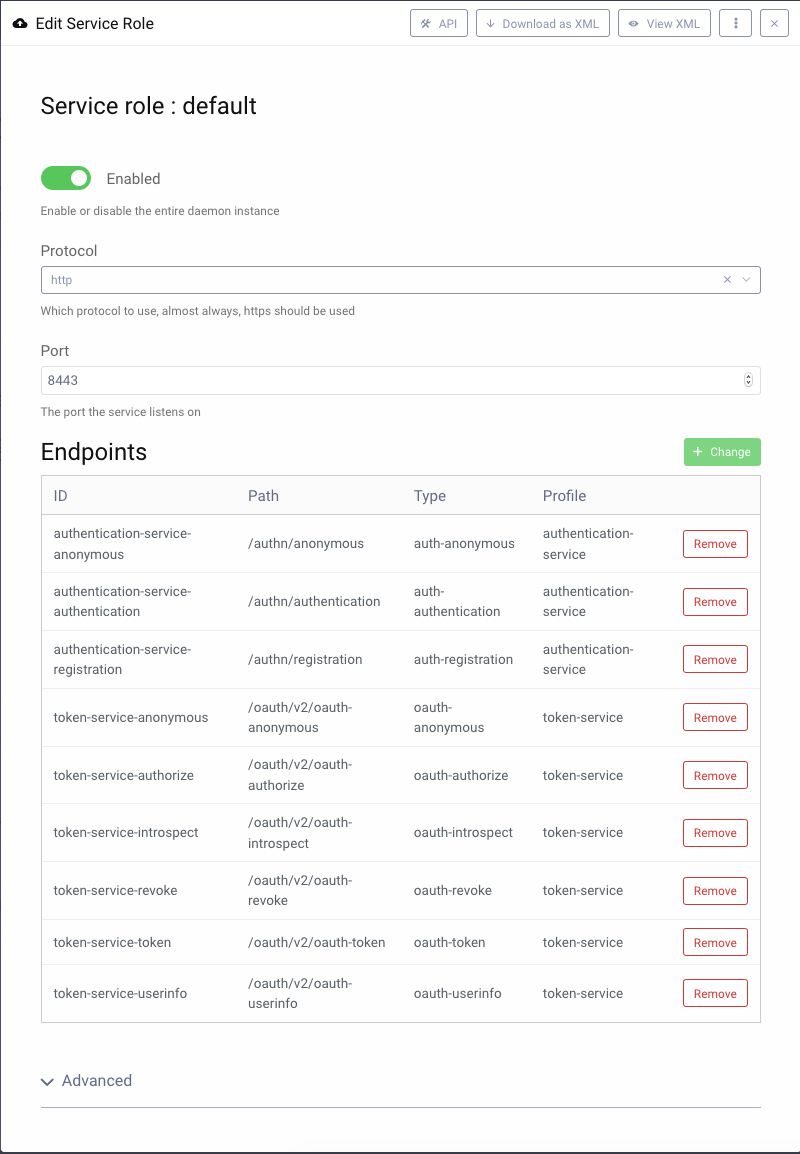800x1154 pixels.
Task: Click the up arrow on the Port stepper
Action: click(748, 376)
